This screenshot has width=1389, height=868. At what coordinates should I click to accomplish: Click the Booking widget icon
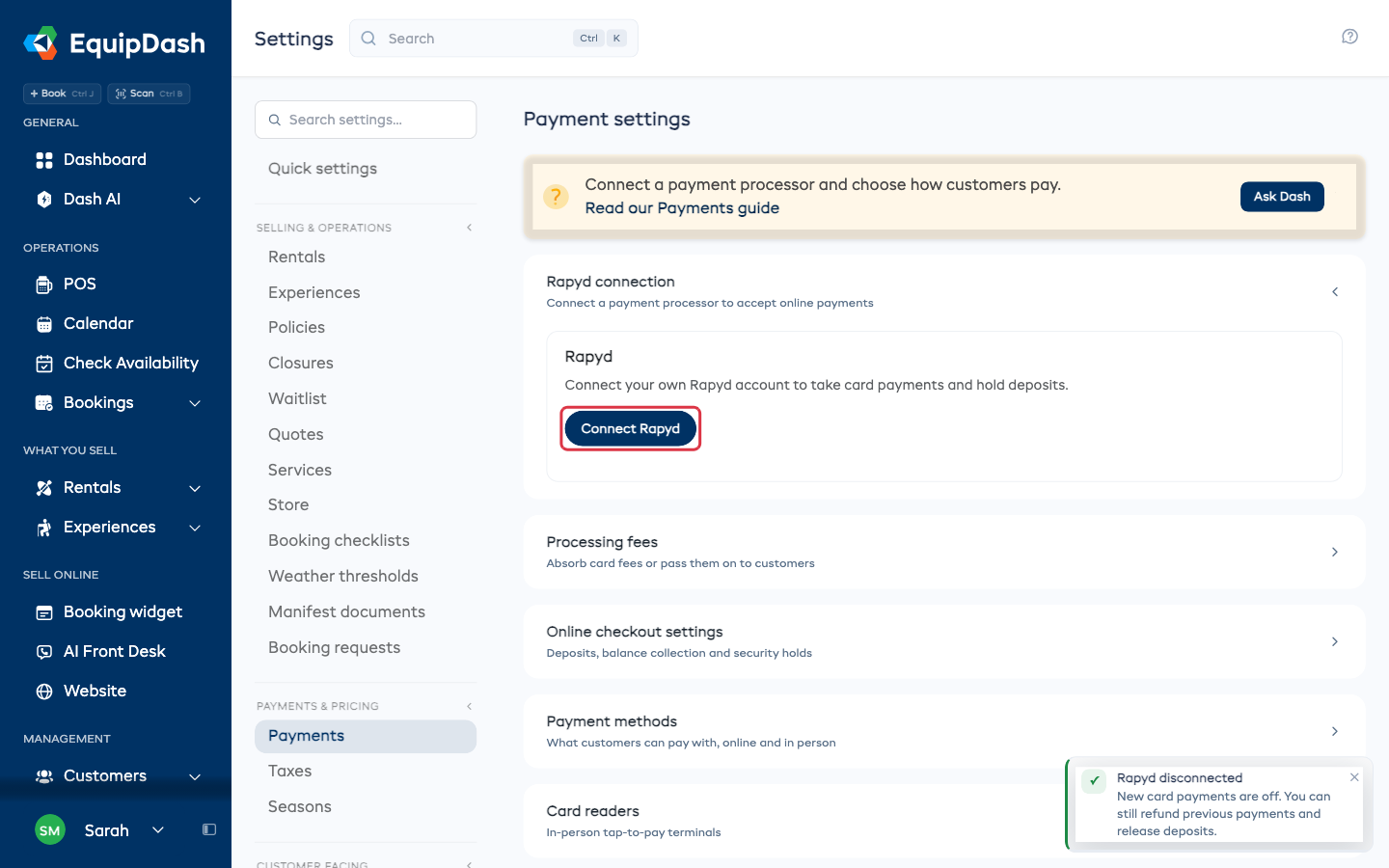coord(44,612)
